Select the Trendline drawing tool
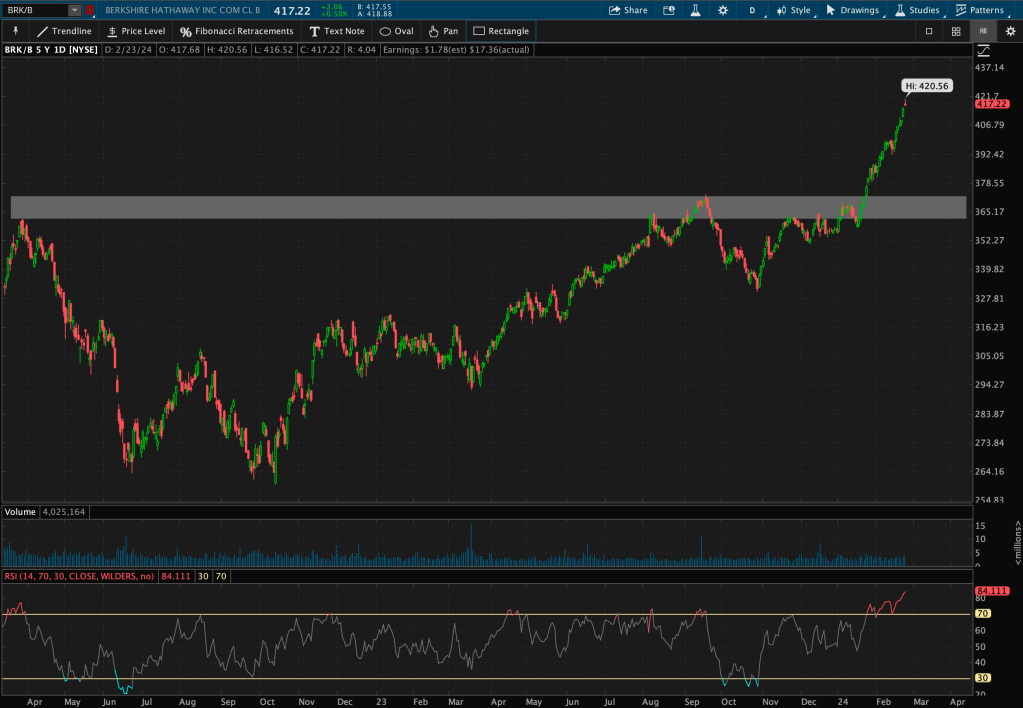Viewport: 1023px width, 708px height. coord(64,31)
